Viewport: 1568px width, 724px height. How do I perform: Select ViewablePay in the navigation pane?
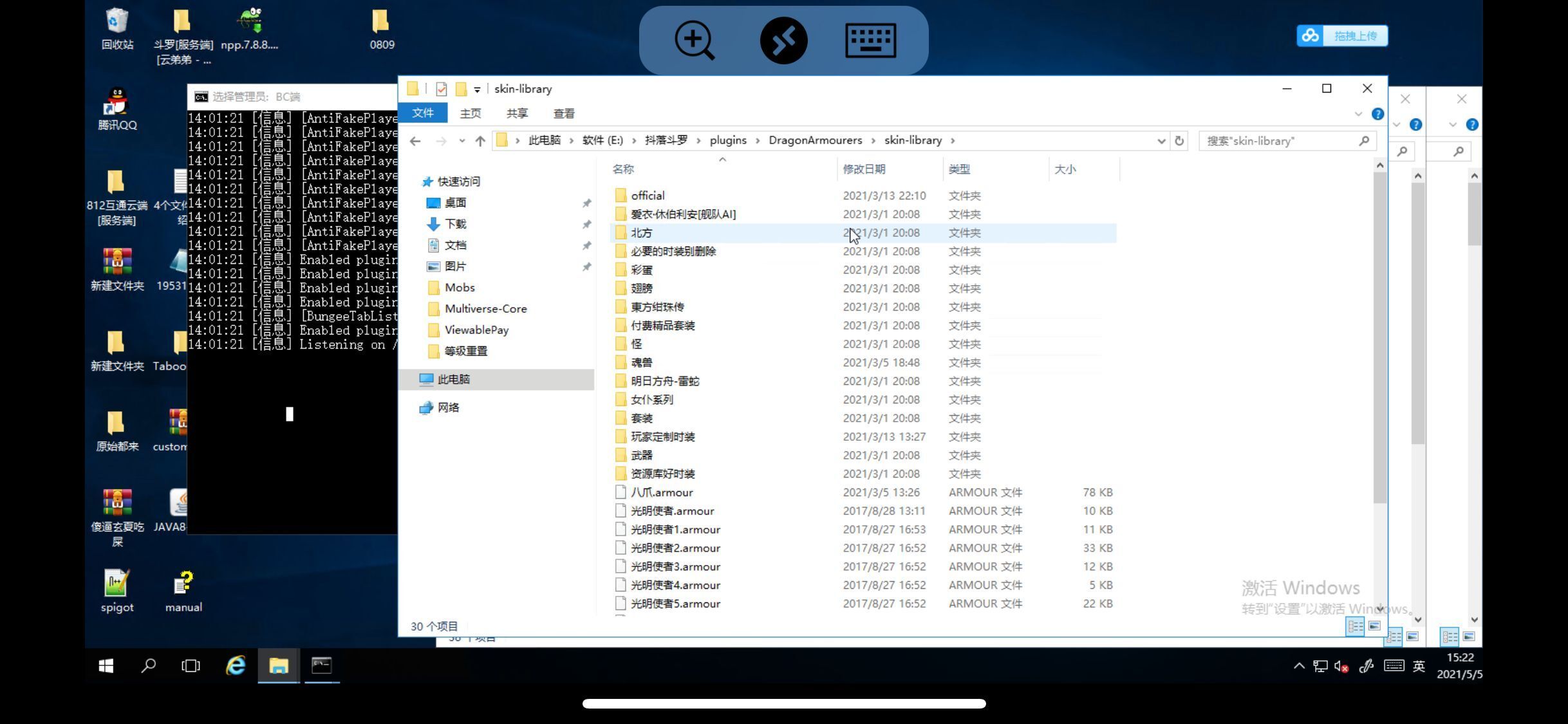(476, 330)
